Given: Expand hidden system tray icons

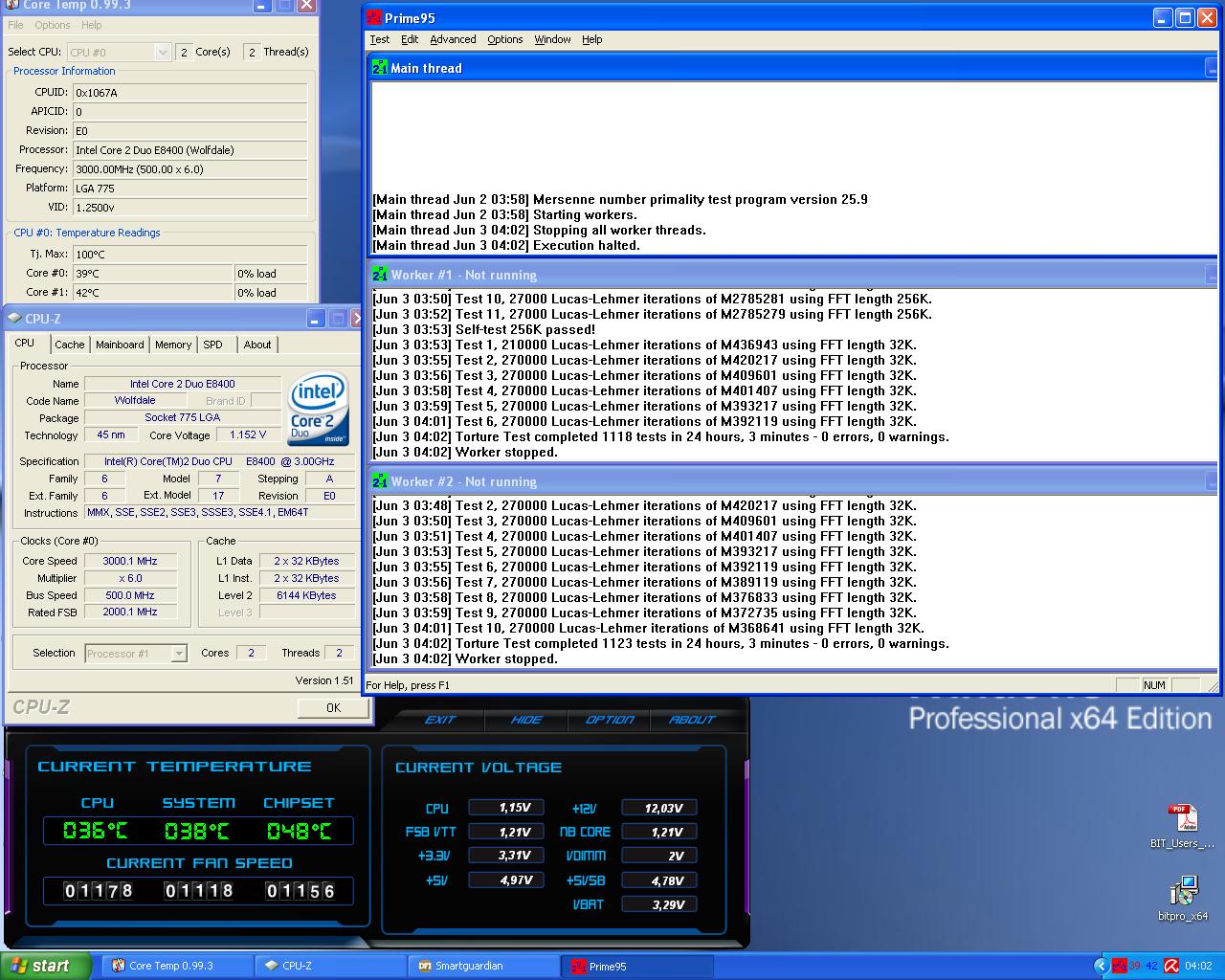Looking at the screenshot, I should click(x=1101, y=967).
